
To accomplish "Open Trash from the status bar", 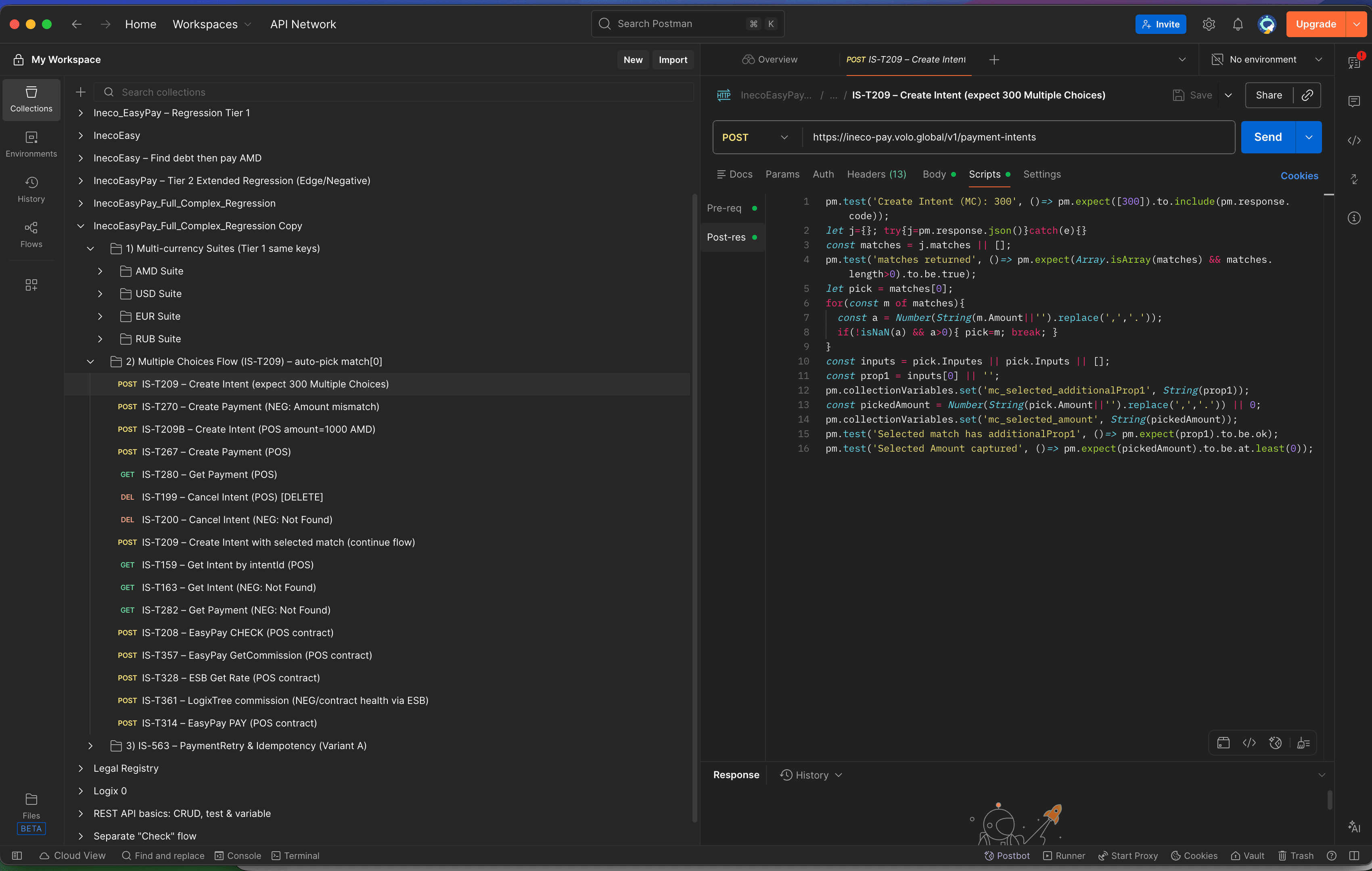I will (1296, 855).
